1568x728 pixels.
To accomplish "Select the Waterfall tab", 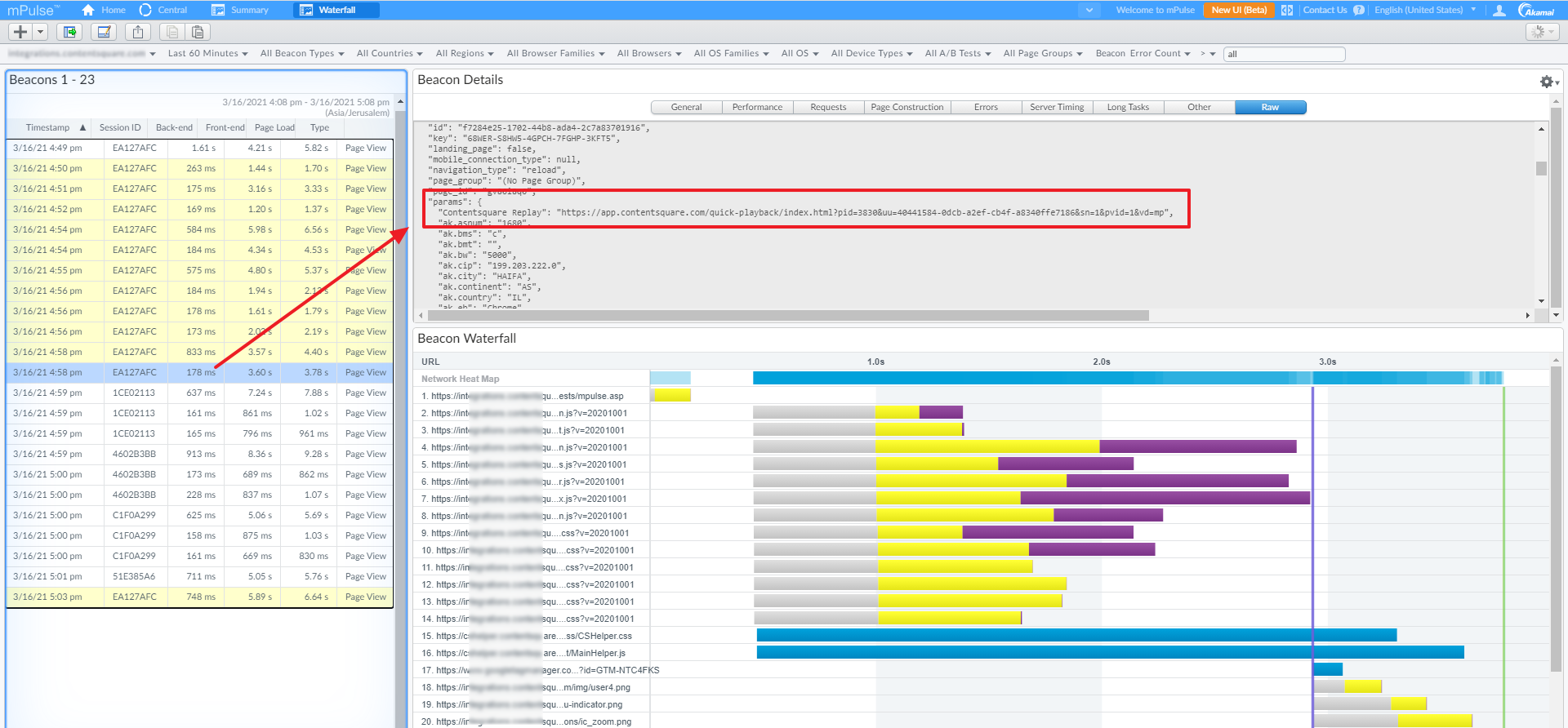I will (336, 10).
